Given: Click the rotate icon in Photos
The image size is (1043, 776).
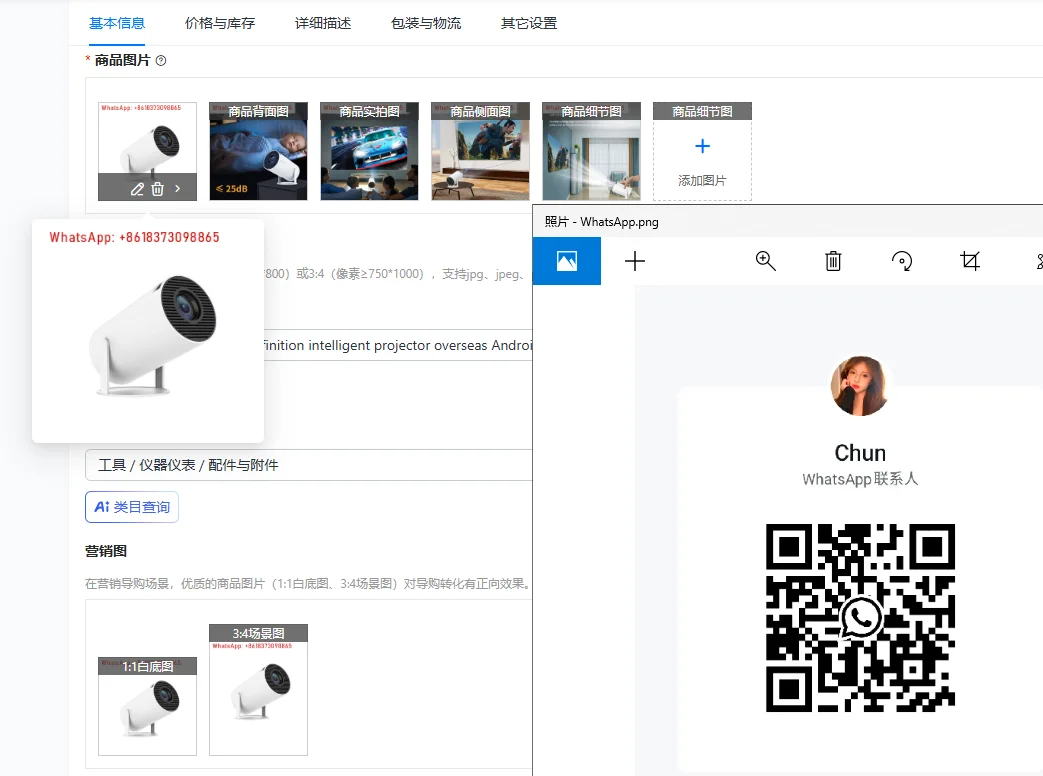Looking at the screenshot, I should [902, 261].
